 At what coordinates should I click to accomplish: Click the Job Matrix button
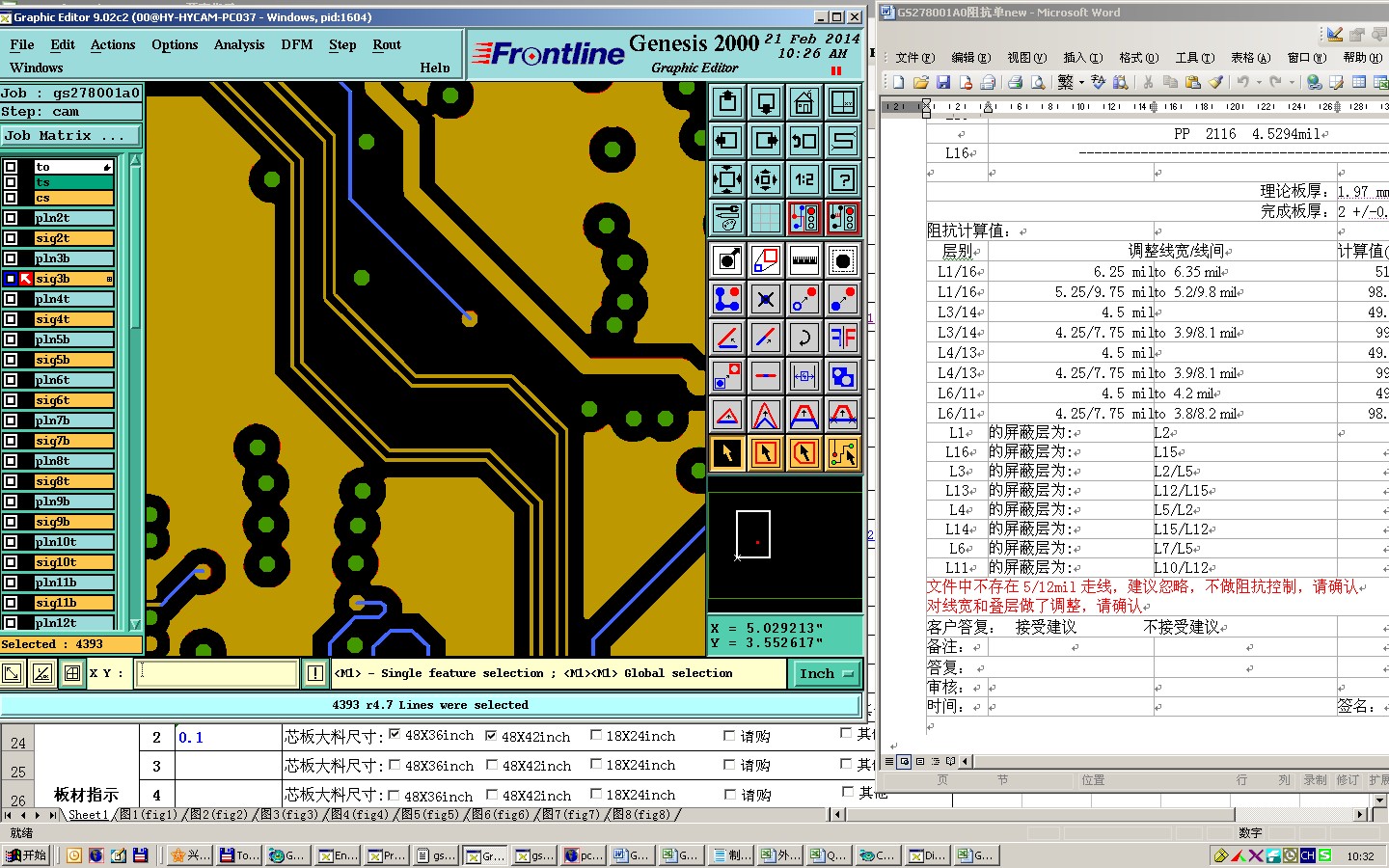pos(70,136)
